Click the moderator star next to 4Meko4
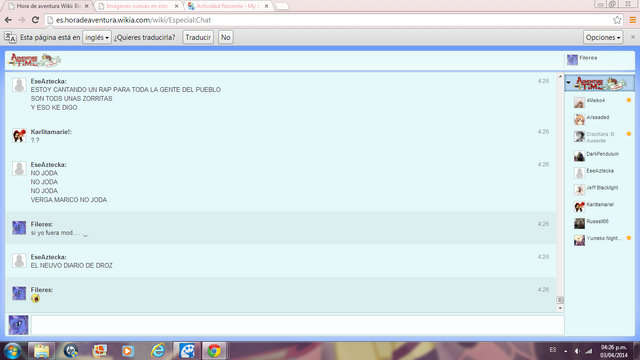The image size is (640, 360). click(629, 100)
